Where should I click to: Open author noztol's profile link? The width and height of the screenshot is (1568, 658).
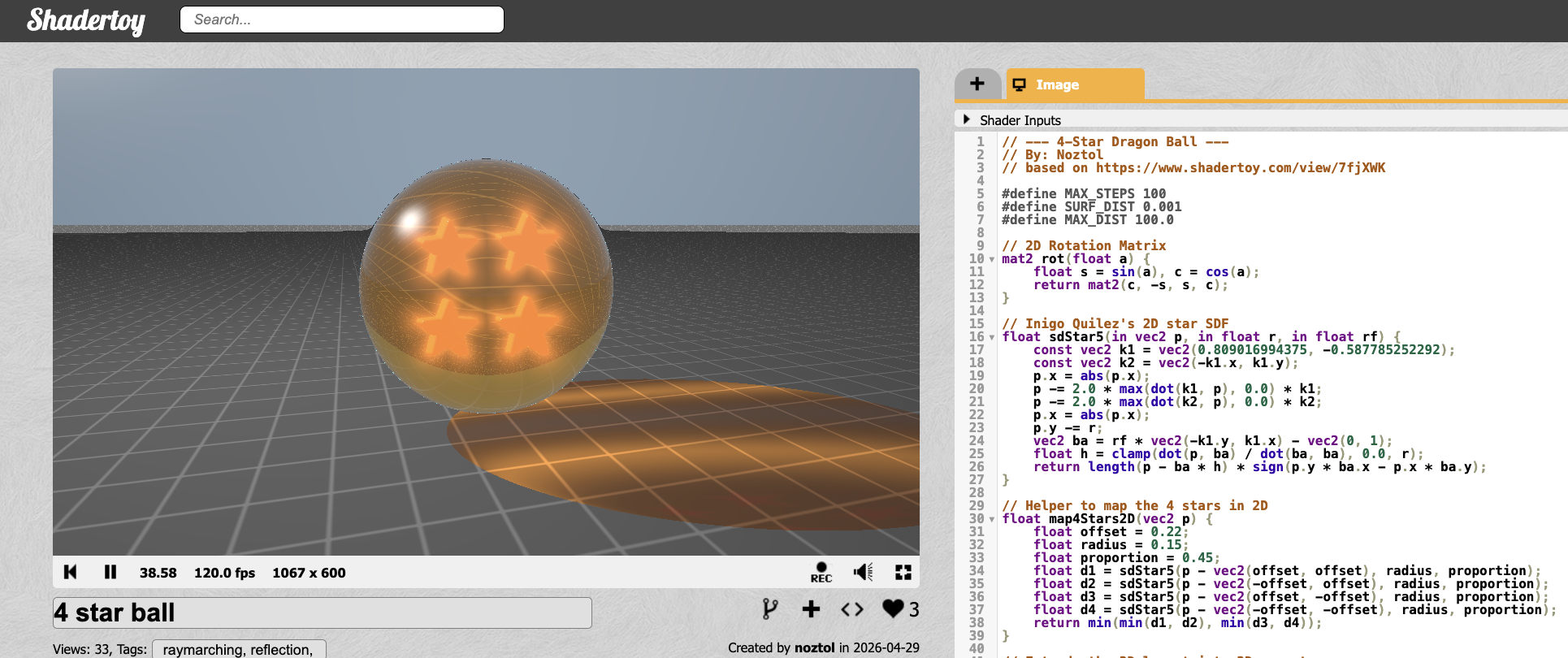(814, 647)
